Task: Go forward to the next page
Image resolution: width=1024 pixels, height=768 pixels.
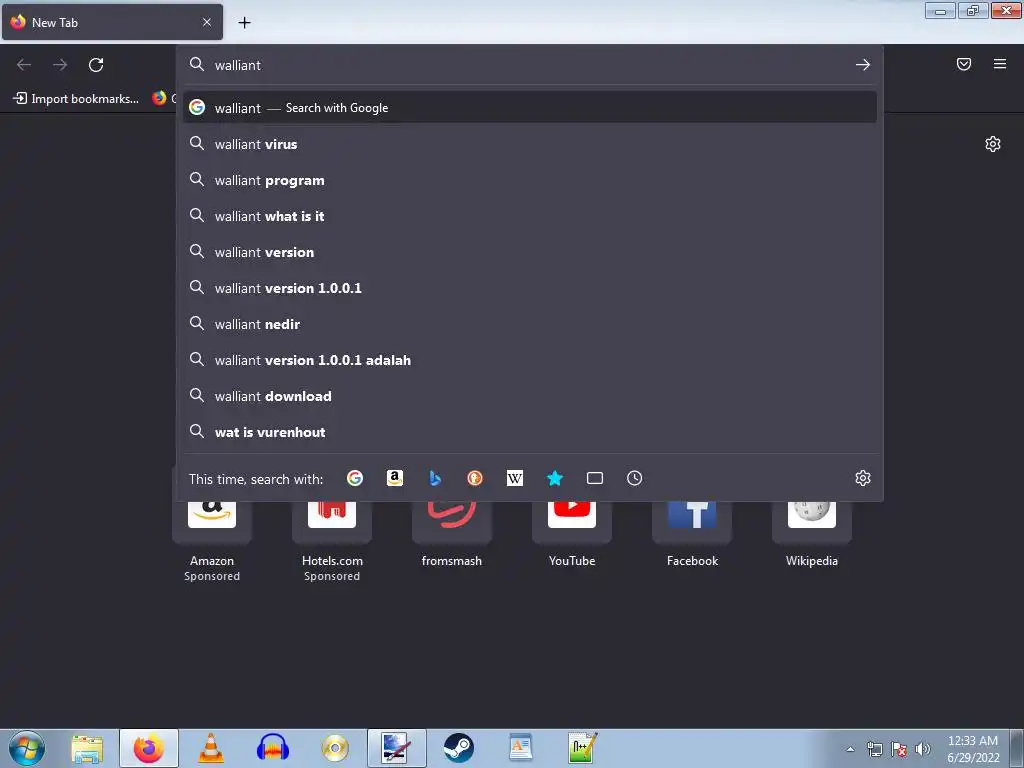Action: tap(60, 65)
